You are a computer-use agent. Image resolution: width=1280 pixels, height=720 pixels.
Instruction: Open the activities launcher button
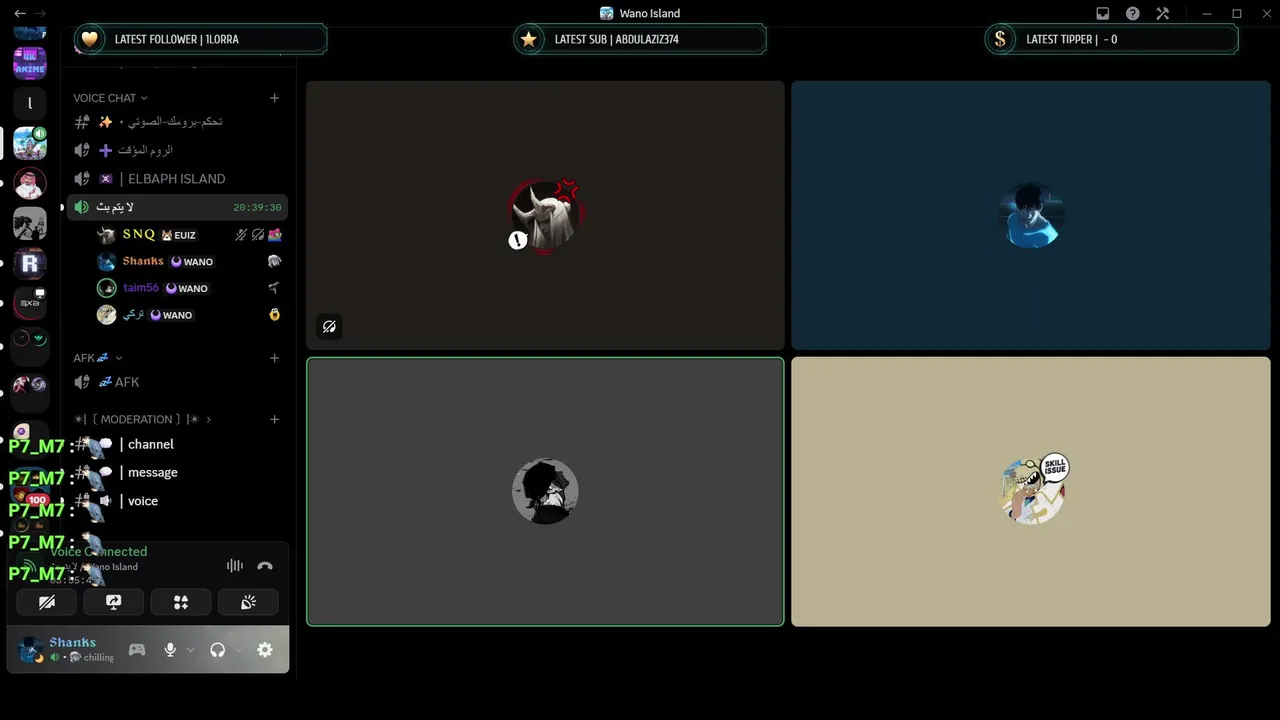pos(181,602)
